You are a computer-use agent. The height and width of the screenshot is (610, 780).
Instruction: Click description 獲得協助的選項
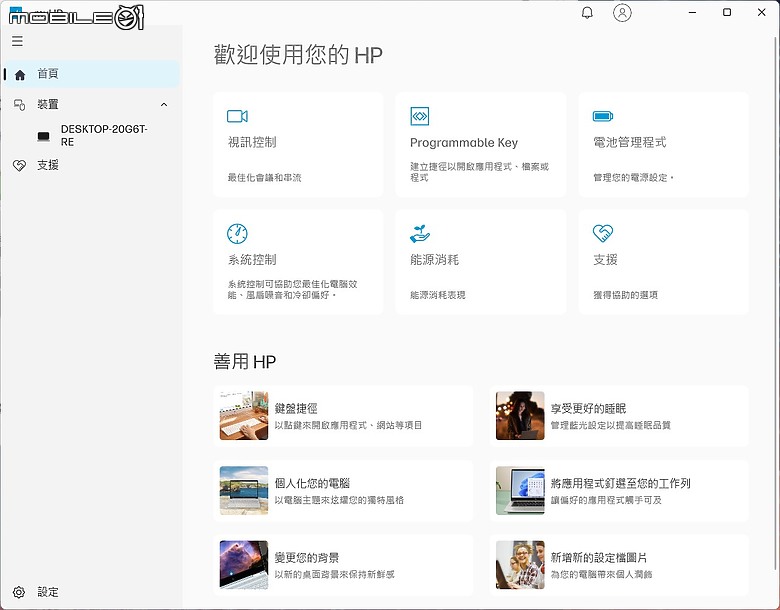[x=625, y=295]
